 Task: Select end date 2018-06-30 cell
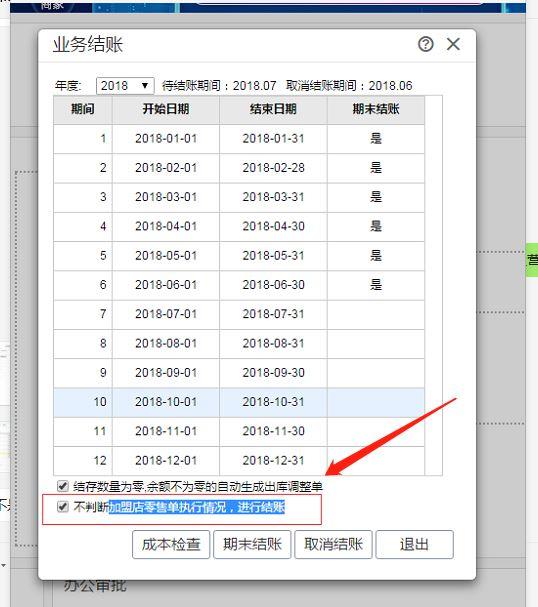[273, 285]
